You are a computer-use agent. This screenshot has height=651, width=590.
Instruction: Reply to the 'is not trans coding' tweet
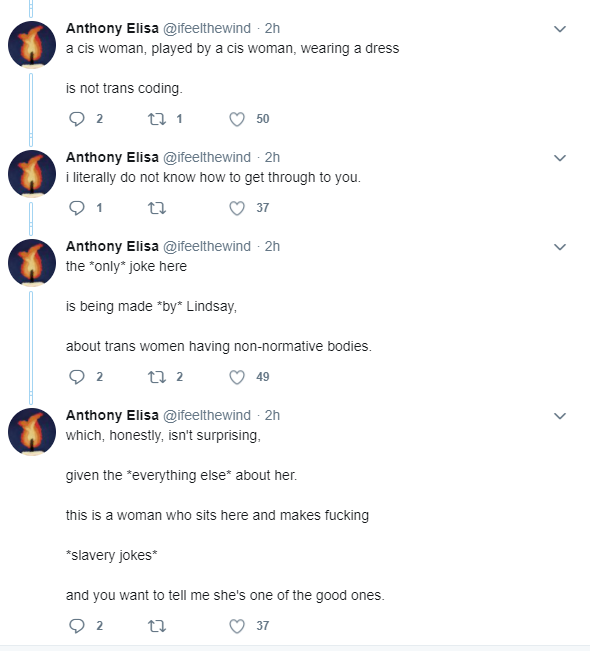click(77, 119)
